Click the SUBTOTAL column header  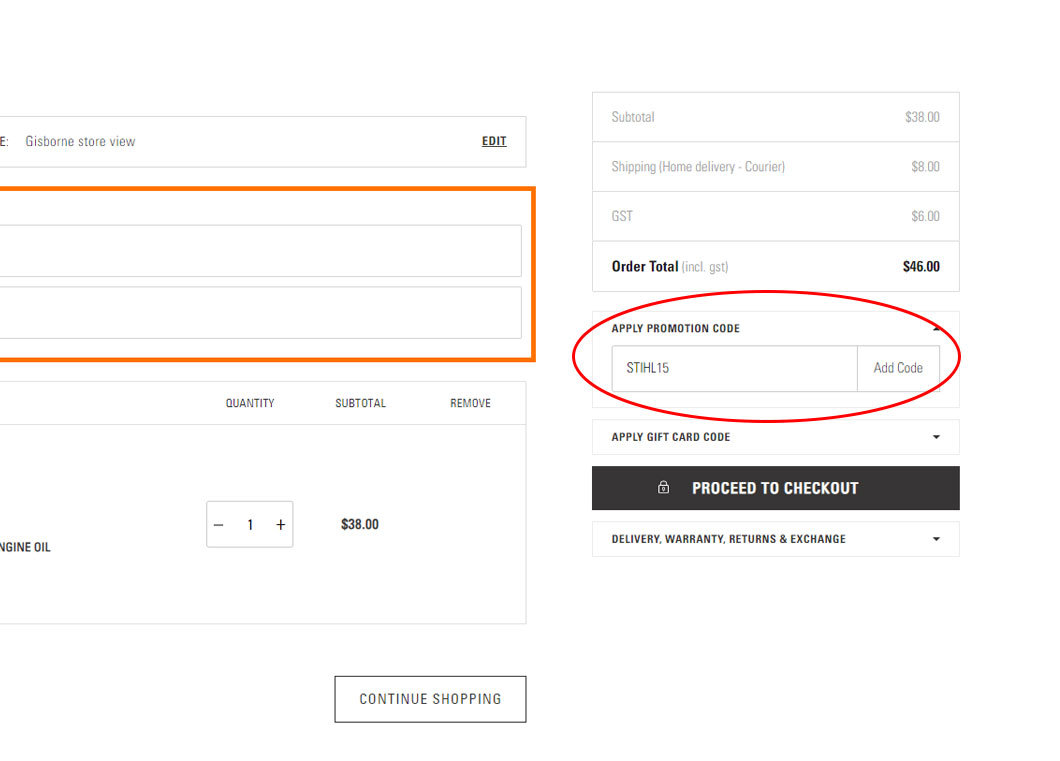(361, 403)
